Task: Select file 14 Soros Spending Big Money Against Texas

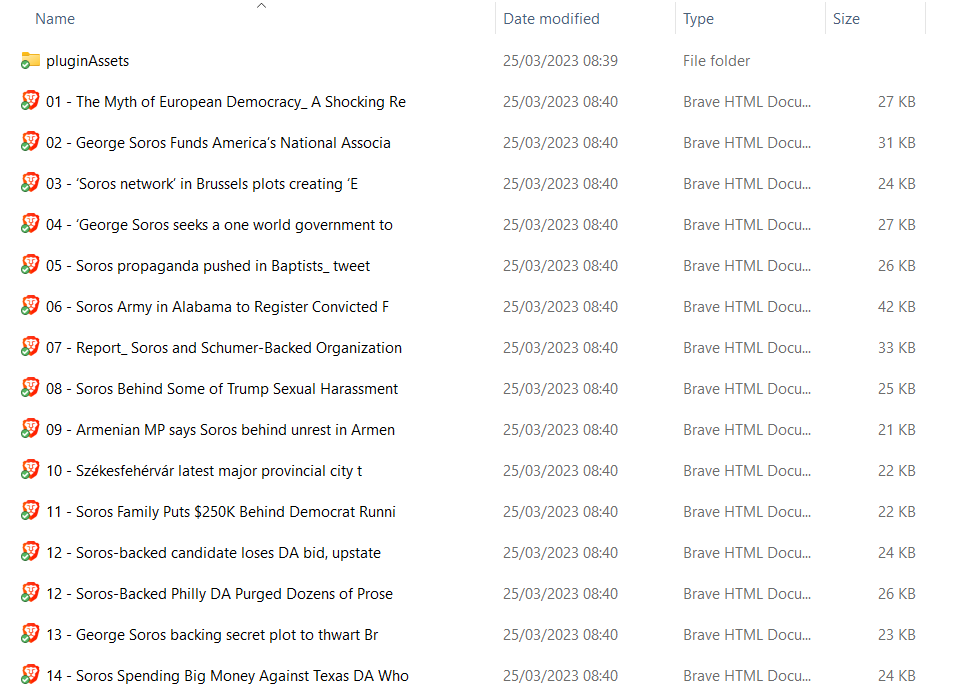Action: point(227,676)
